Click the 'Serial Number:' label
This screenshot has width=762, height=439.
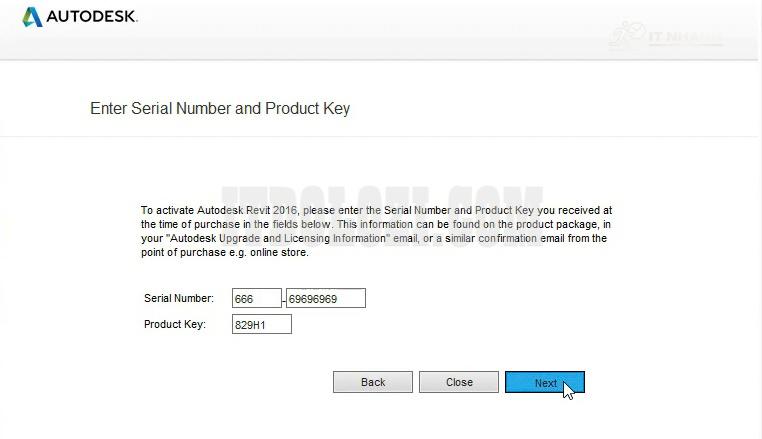click(179, 298)
